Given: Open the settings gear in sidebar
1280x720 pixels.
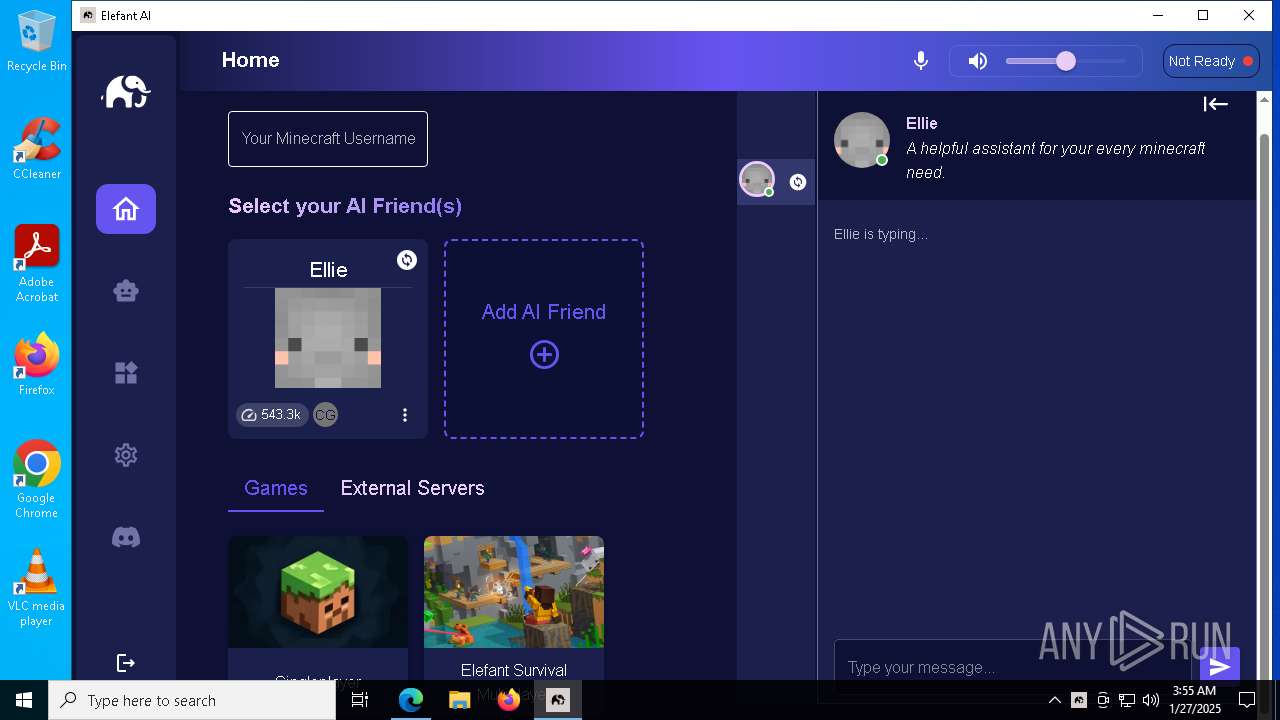Looking at the screenshot, I should [126, 455].
